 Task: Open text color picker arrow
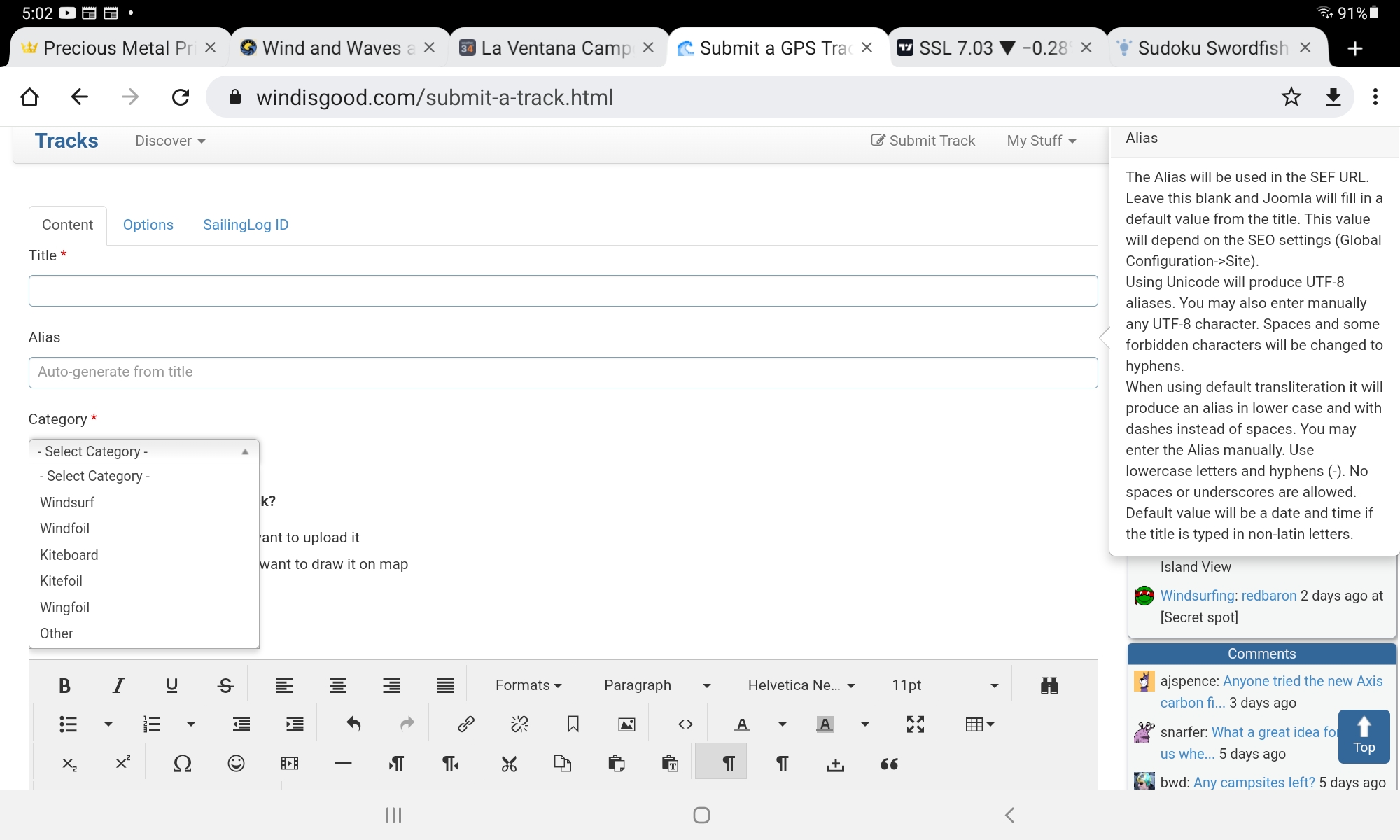(783, 724)
